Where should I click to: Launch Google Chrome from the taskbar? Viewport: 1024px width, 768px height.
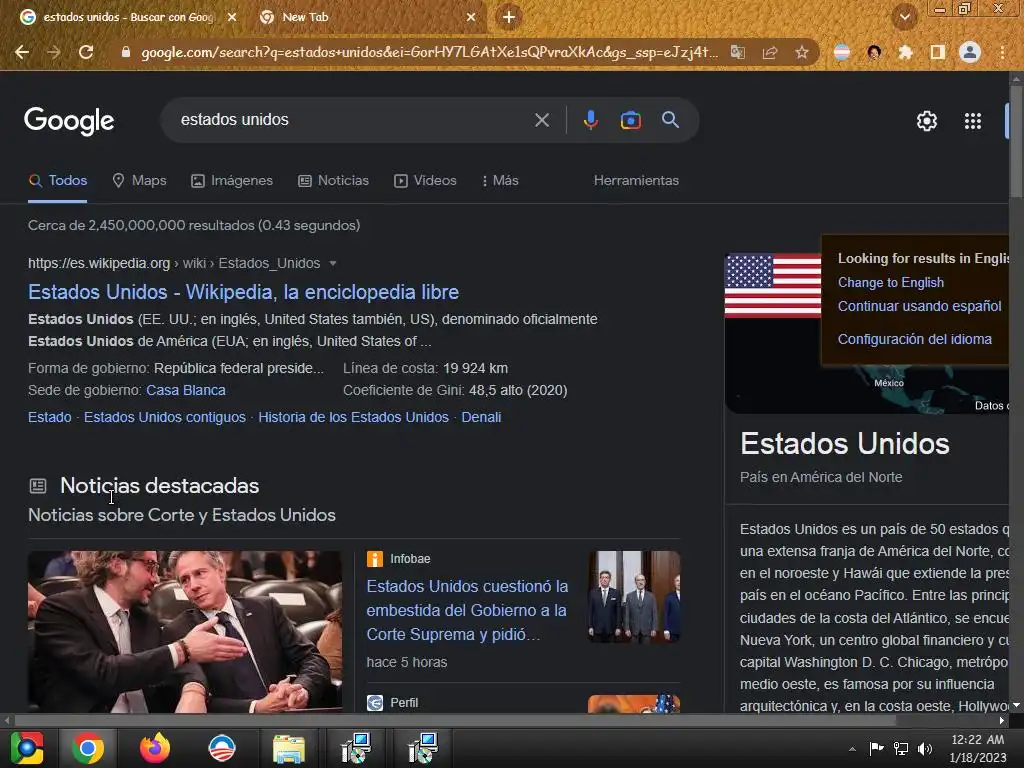pos(88,748)
